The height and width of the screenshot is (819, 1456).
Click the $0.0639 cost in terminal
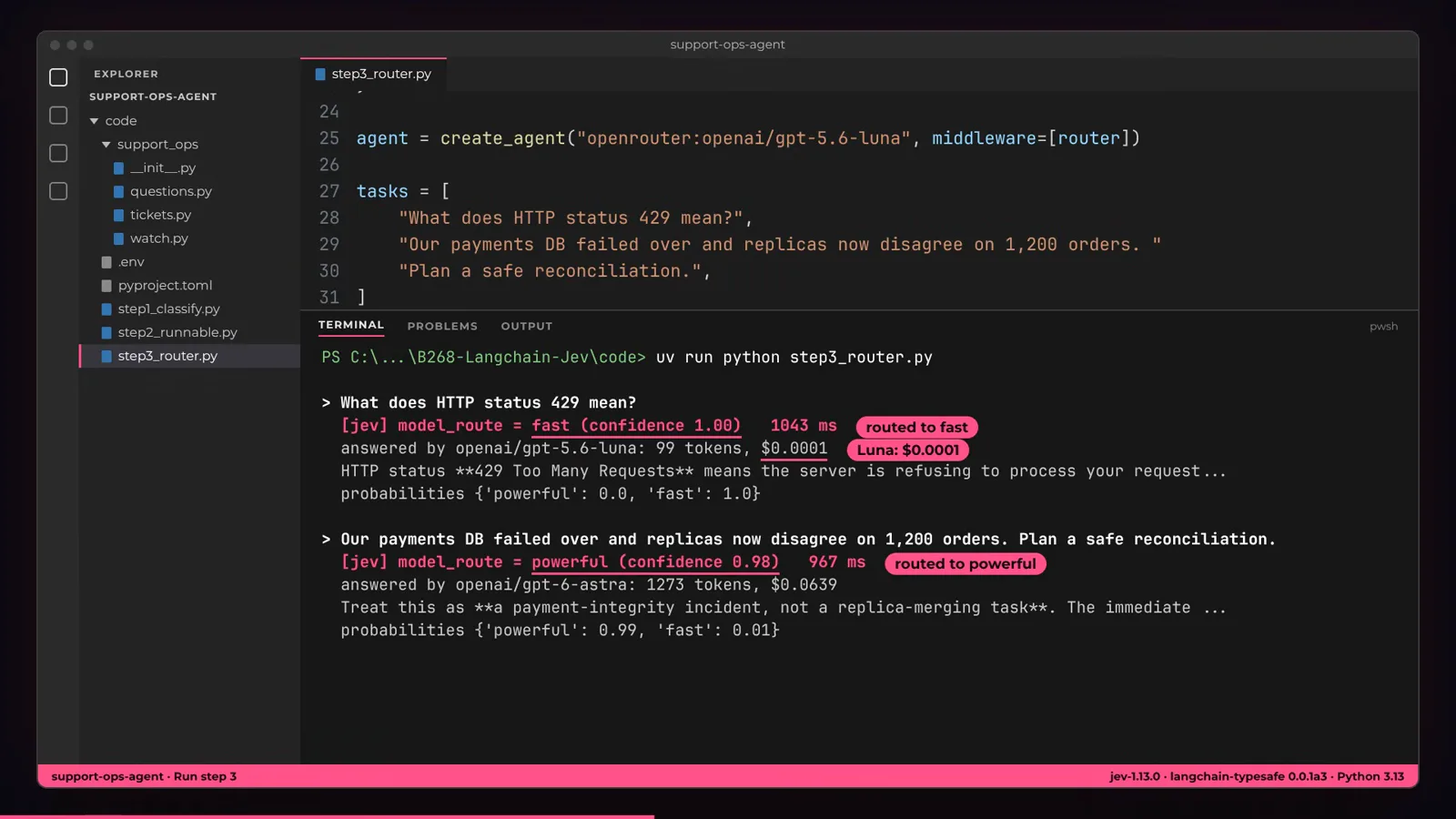pos(804,585)
